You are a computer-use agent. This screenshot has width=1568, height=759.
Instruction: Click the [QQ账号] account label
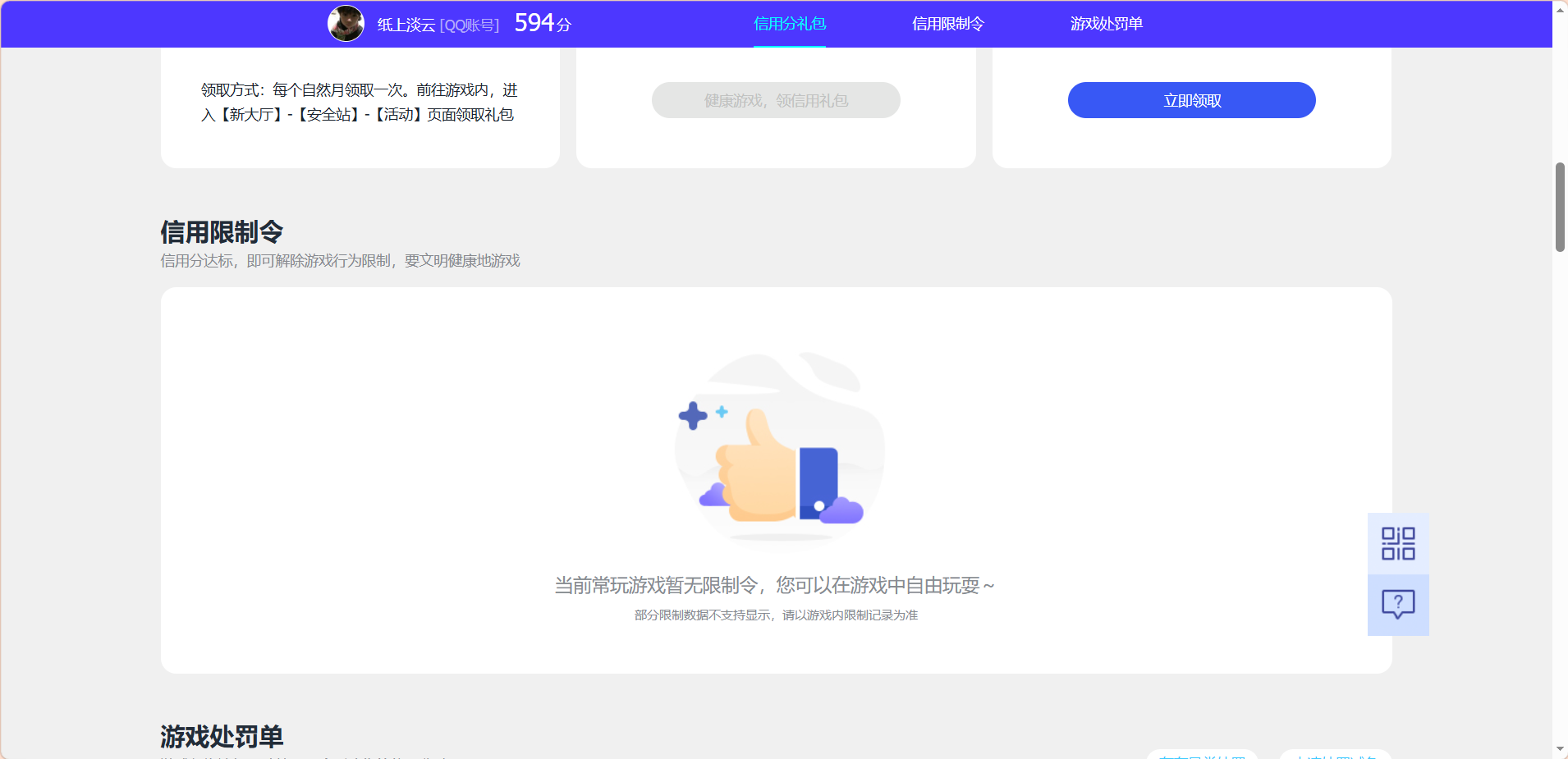coord(470,25)
